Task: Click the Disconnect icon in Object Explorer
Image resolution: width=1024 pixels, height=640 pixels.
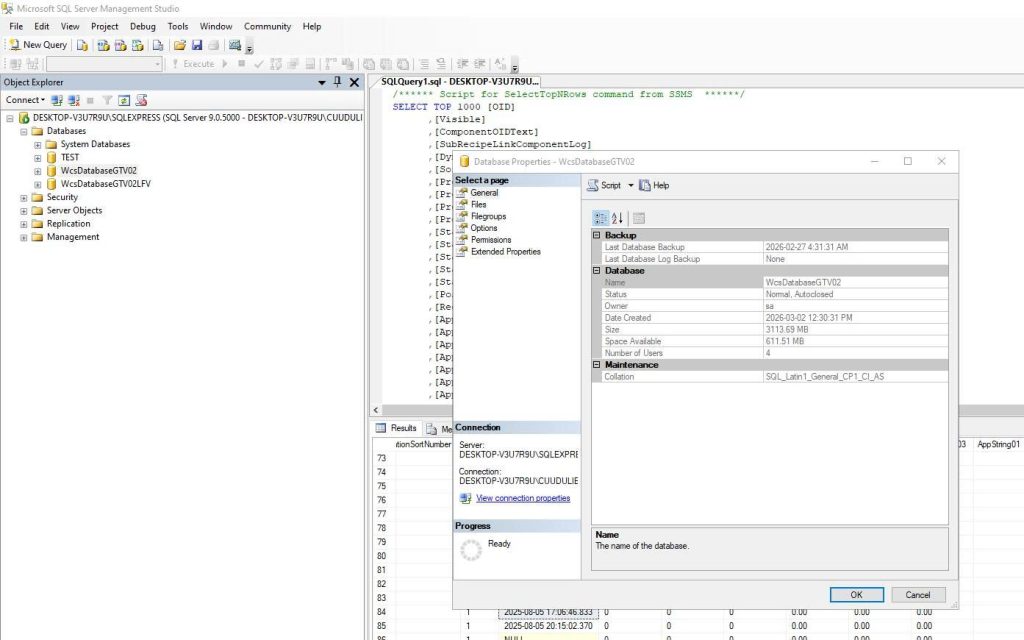Action: [74, 100]
